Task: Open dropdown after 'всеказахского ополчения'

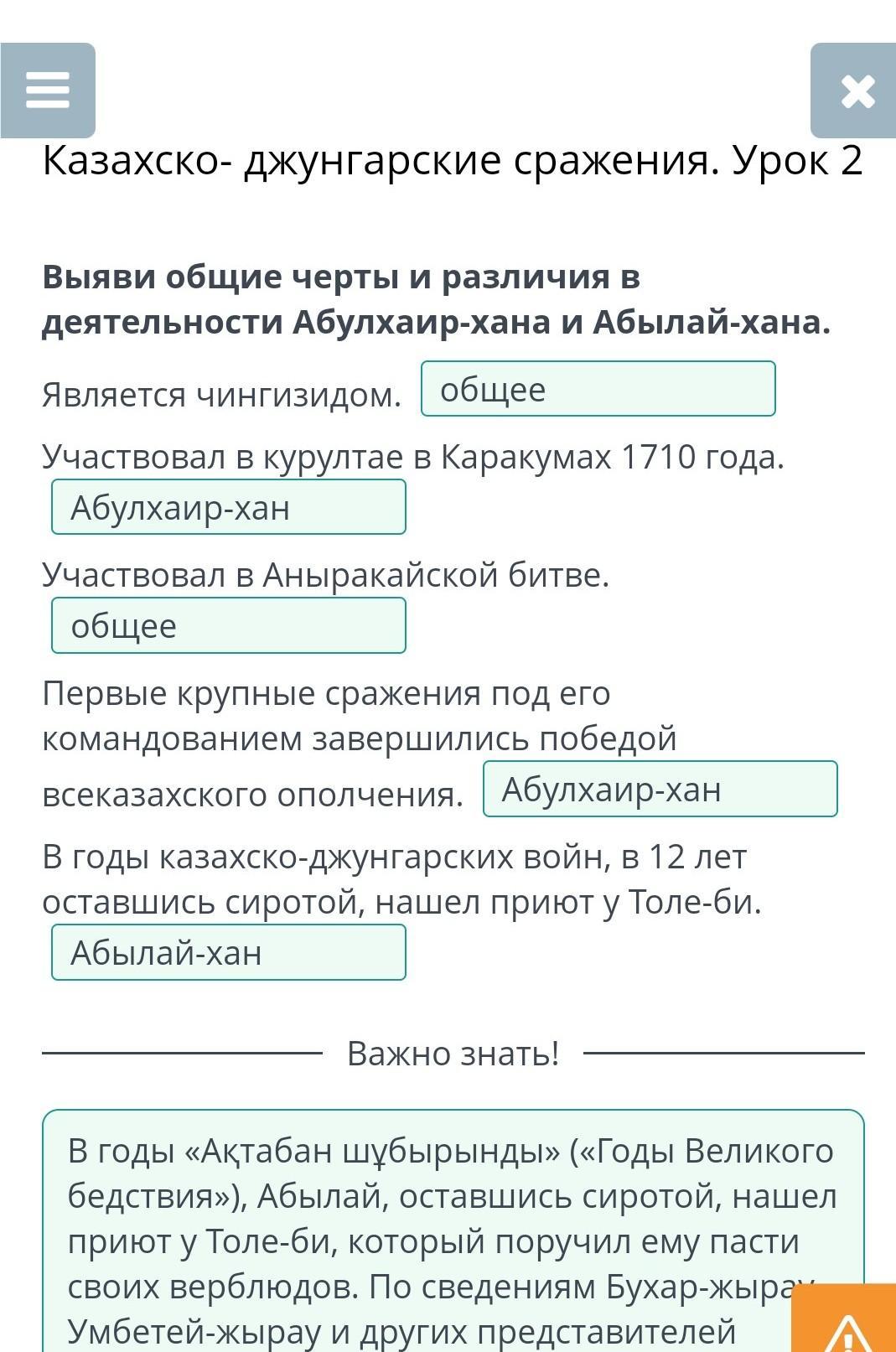Action: [660, 789]
